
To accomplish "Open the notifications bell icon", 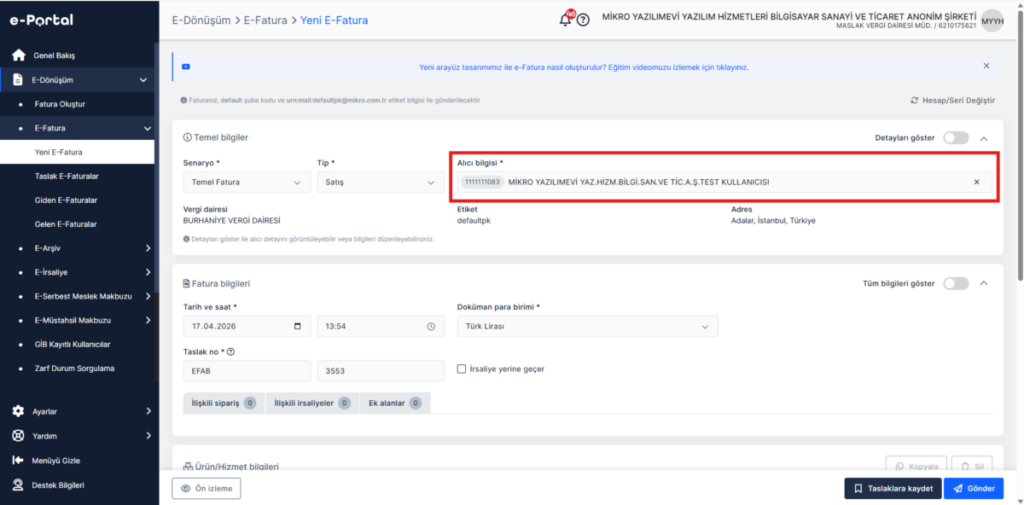I will click(566, 19).
